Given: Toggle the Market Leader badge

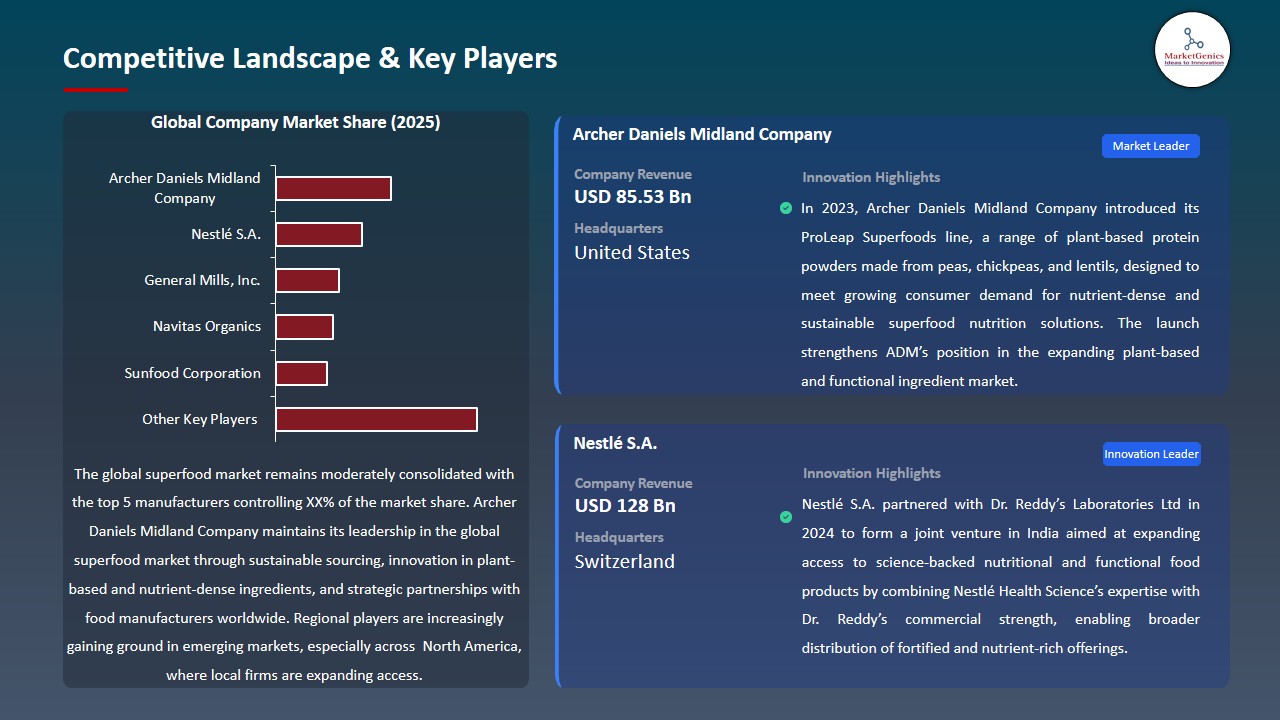Looking at the screenshot, I should [x=1150, y=145].
